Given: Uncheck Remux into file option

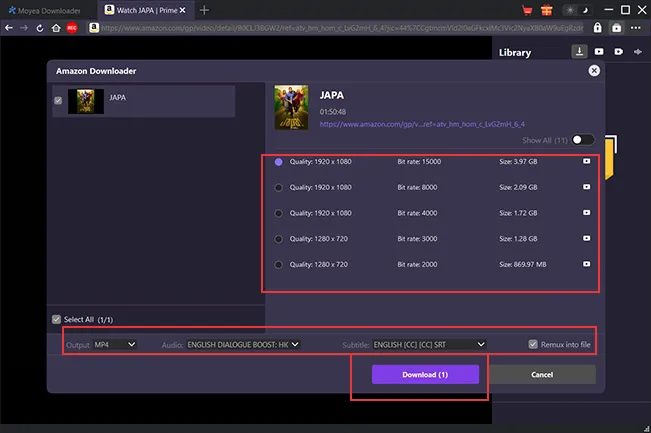Looking at the screenshot, I should click(x=532, y=344).
